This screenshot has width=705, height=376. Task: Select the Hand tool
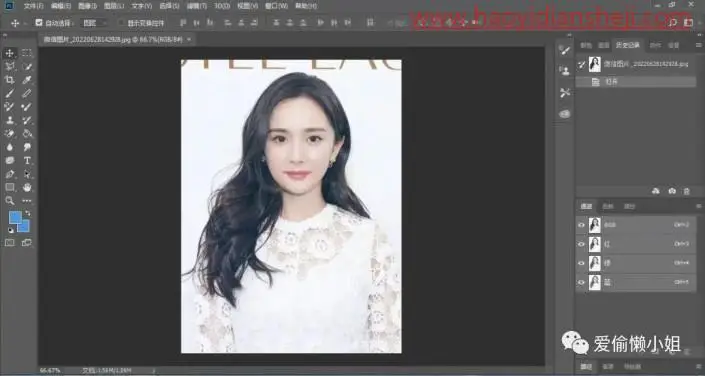click(x=27, y=187)
